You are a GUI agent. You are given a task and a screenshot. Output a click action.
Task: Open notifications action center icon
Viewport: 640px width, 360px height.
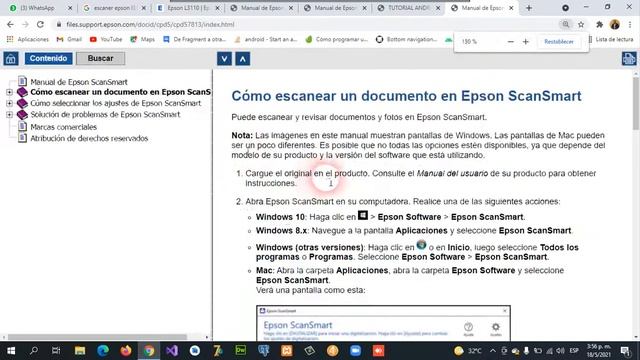click(x=625, y=351)
